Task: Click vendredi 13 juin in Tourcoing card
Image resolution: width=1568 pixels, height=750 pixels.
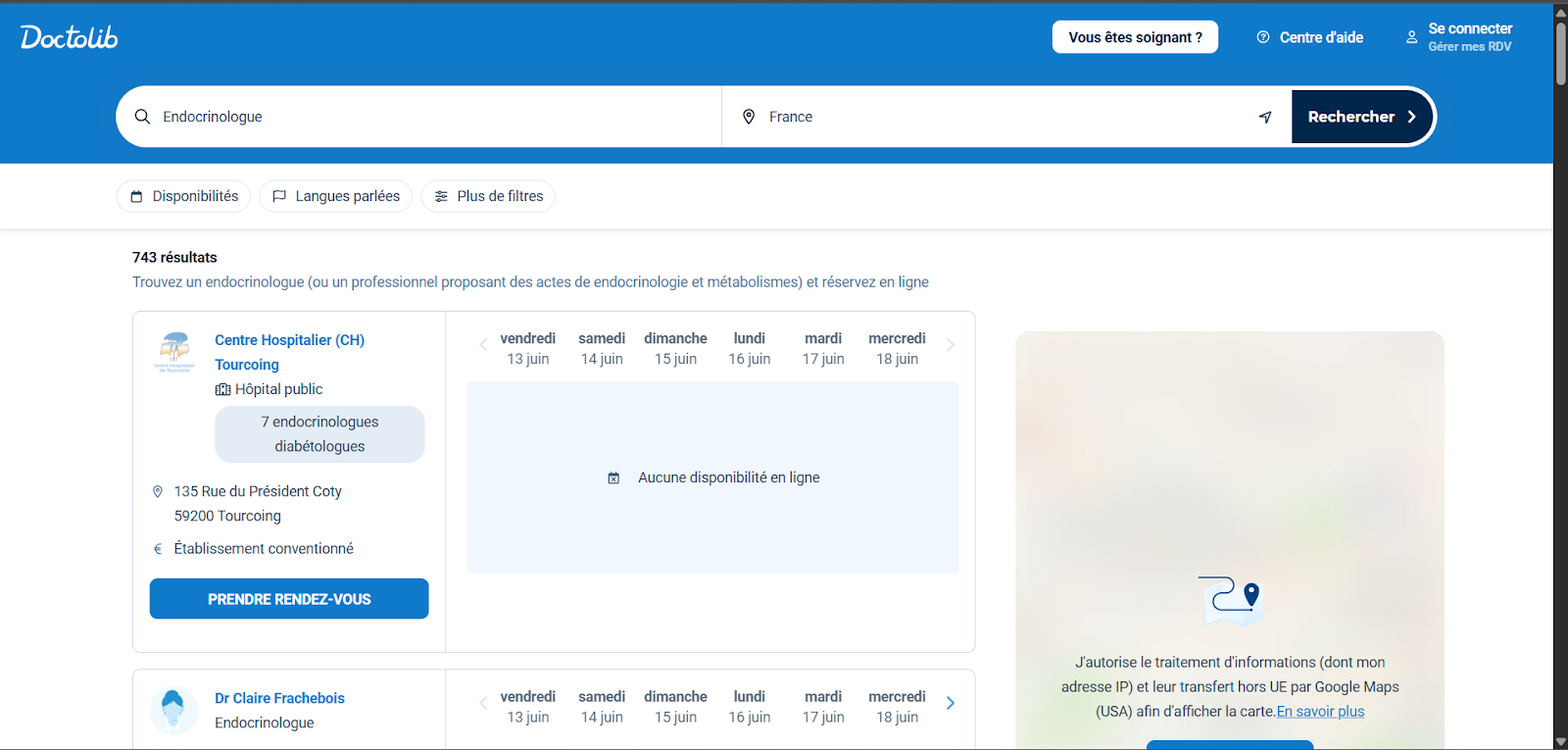Action: click(528, 349)
